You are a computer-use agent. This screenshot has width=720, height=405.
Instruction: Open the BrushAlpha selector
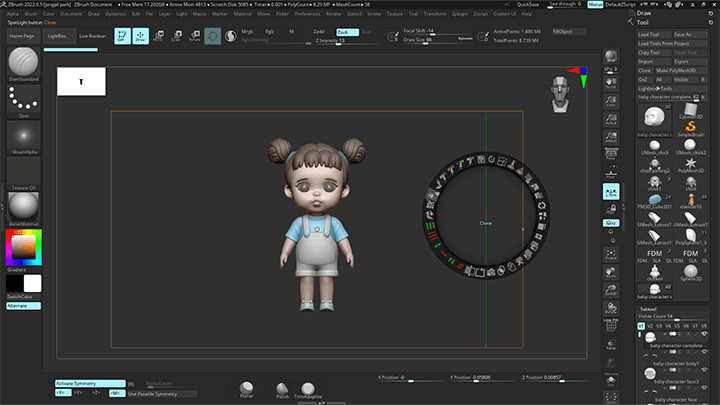point(23,137)
